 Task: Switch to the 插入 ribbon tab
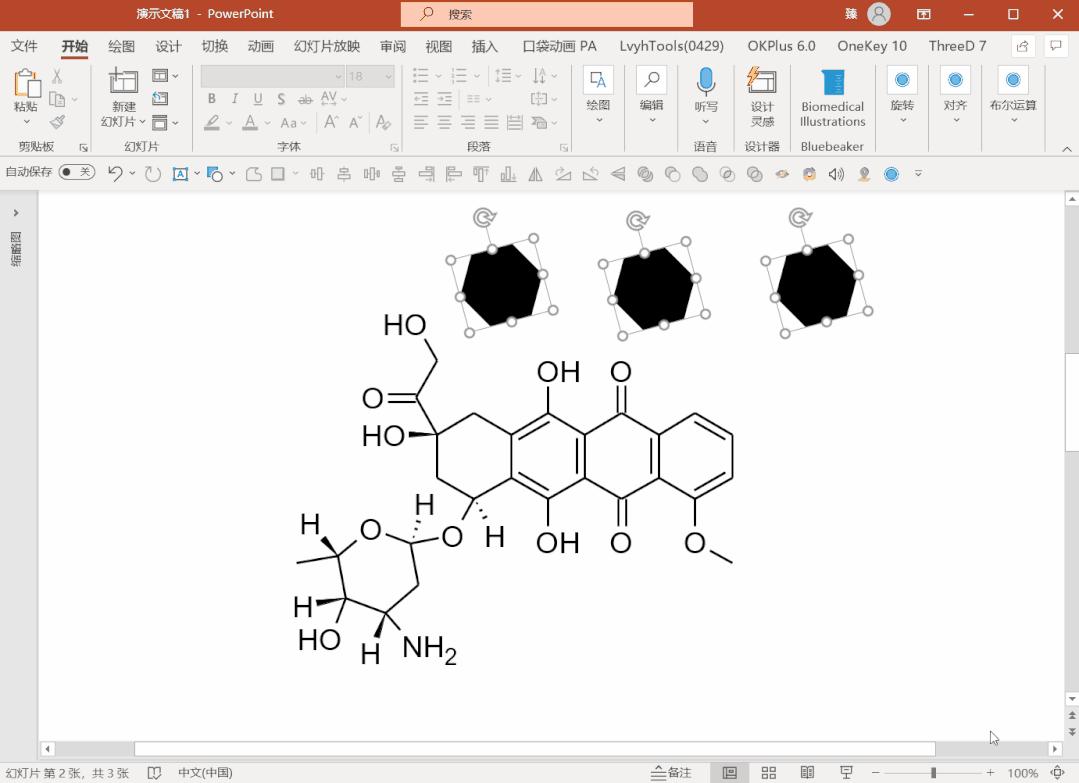(483, 45)
